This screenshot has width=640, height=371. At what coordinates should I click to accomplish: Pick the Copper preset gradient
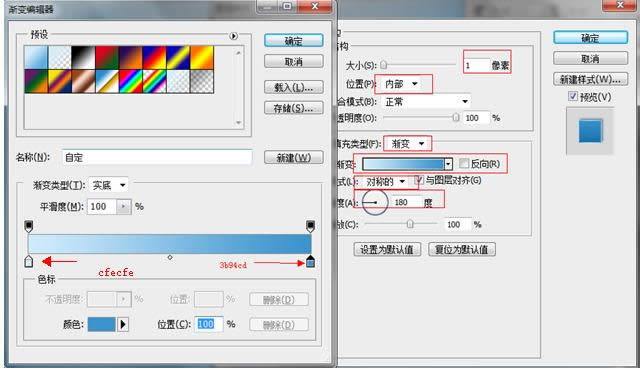tap(83, 81)
